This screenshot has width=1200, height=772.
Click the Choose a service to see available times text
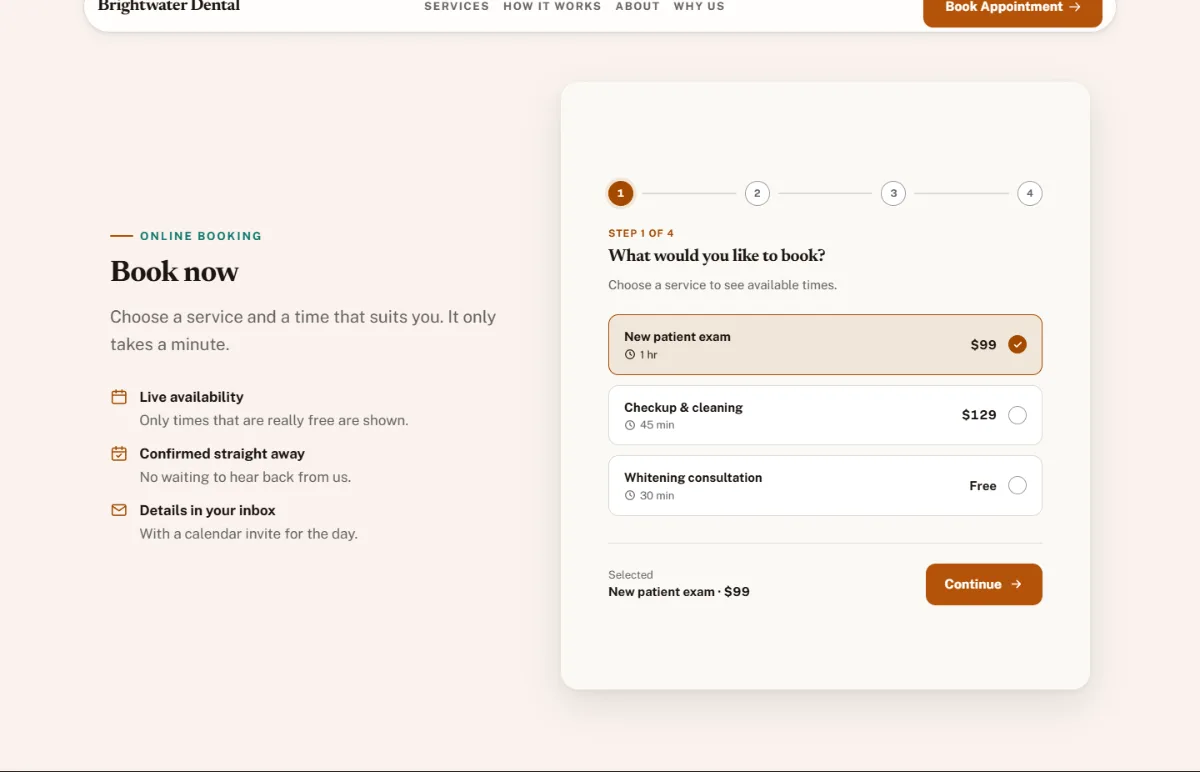[722, 285]
